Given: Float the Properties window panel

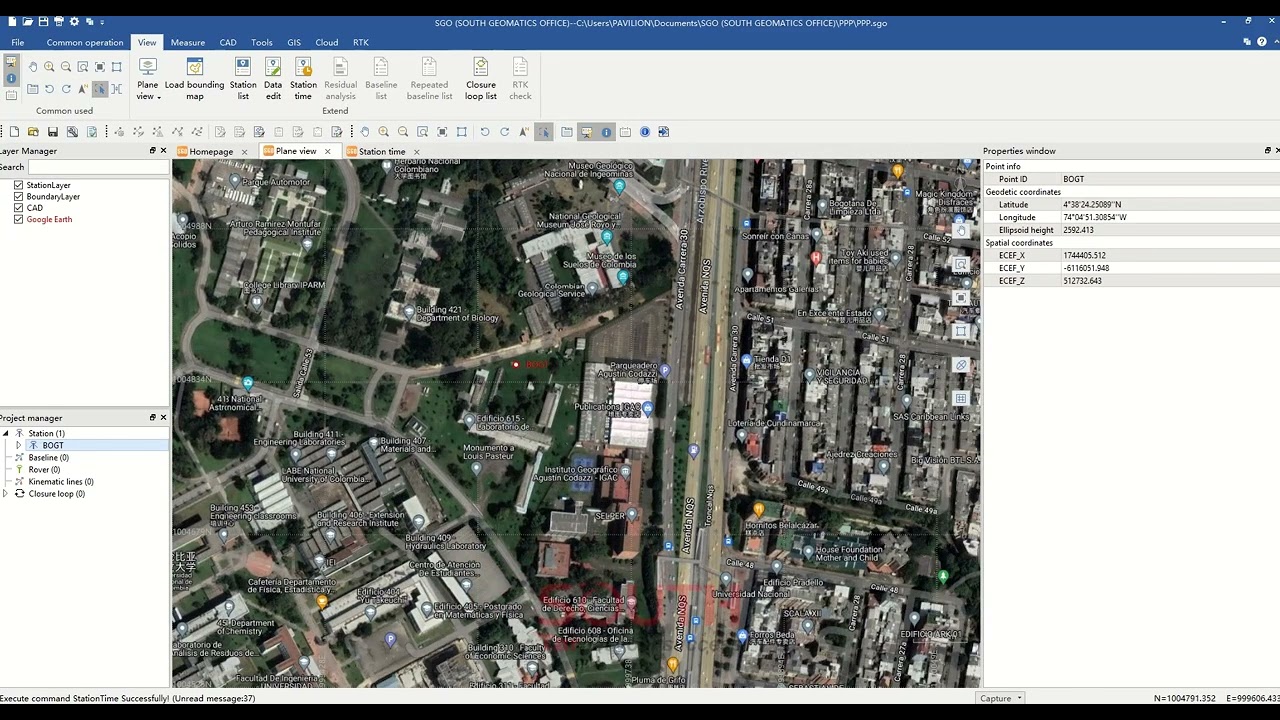Looking at the screenshot, I should point(1267,151).
